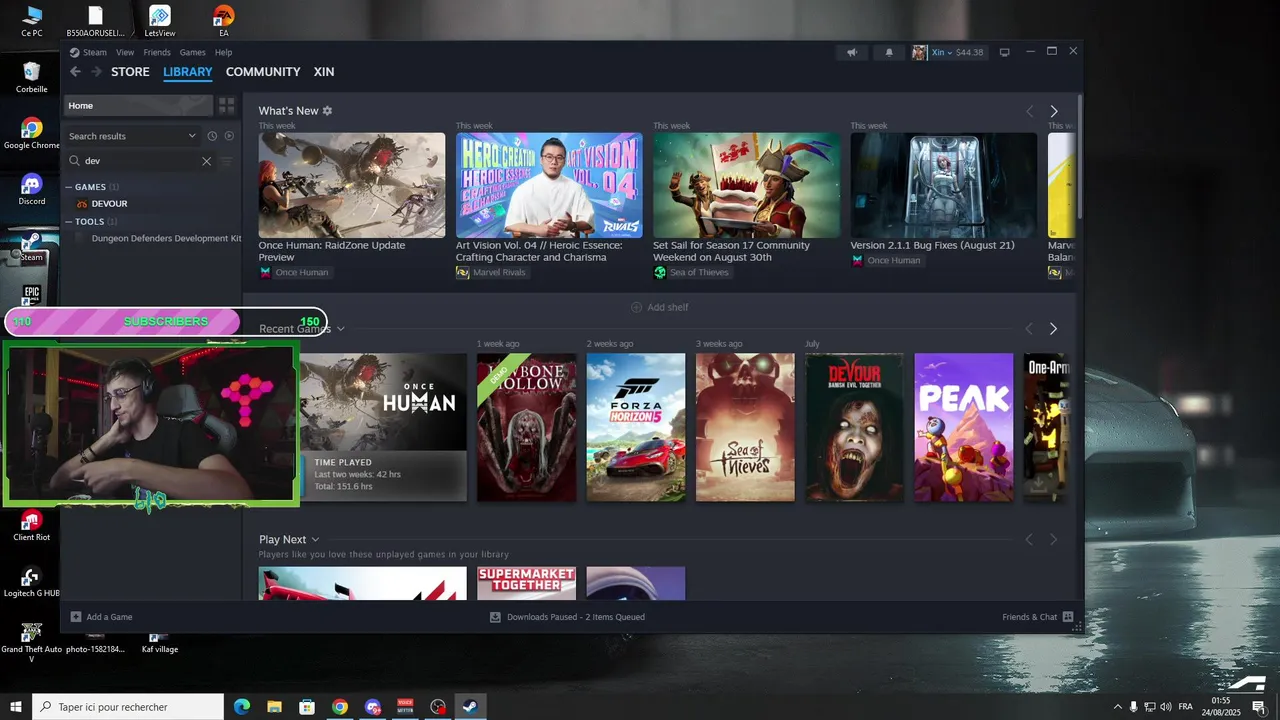Open the notifications bell icon
Screen dimensions: 1280x720
coord(889,52)
